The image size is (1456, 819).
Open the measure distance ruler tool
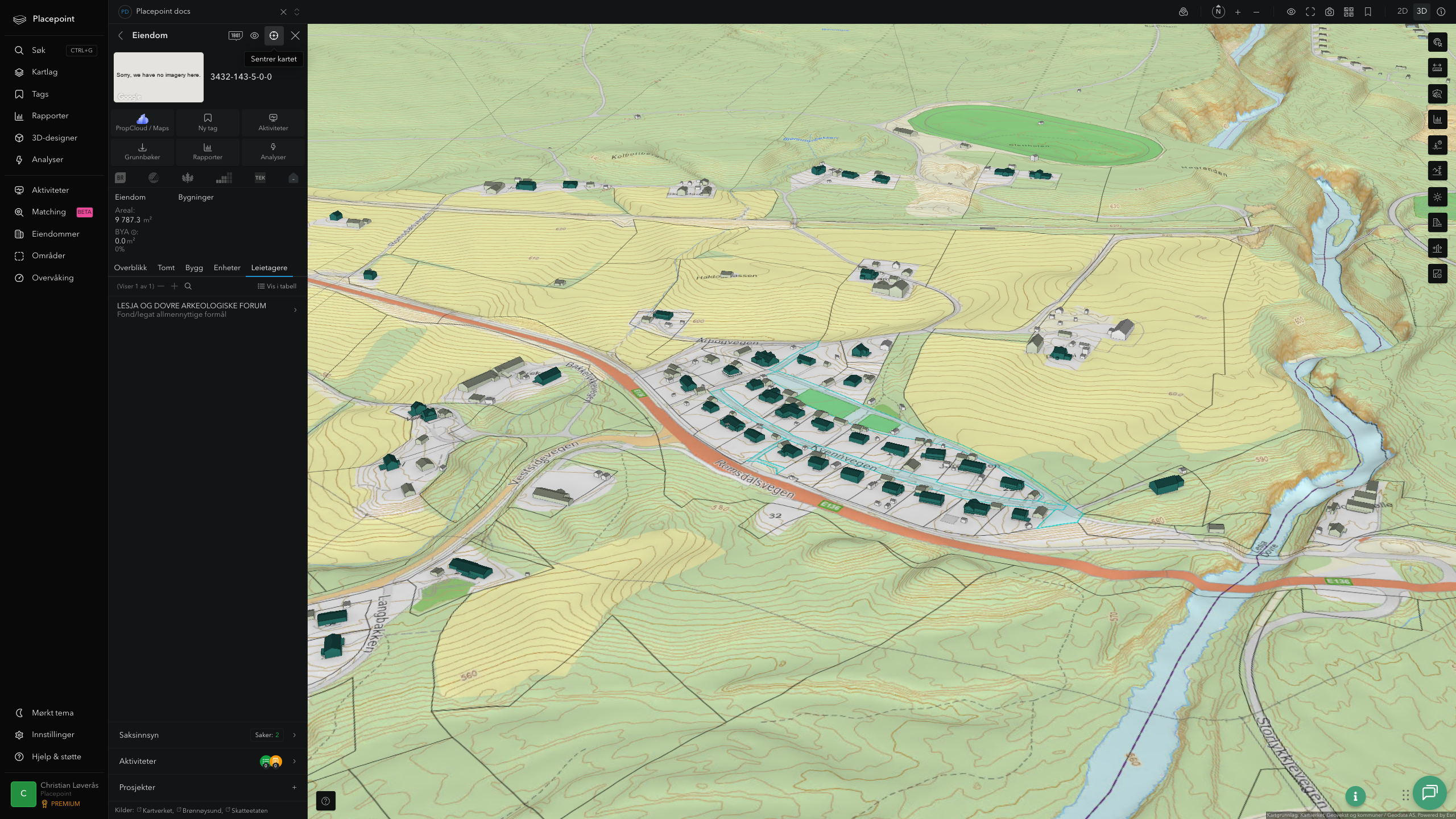tap(1437, 68)
